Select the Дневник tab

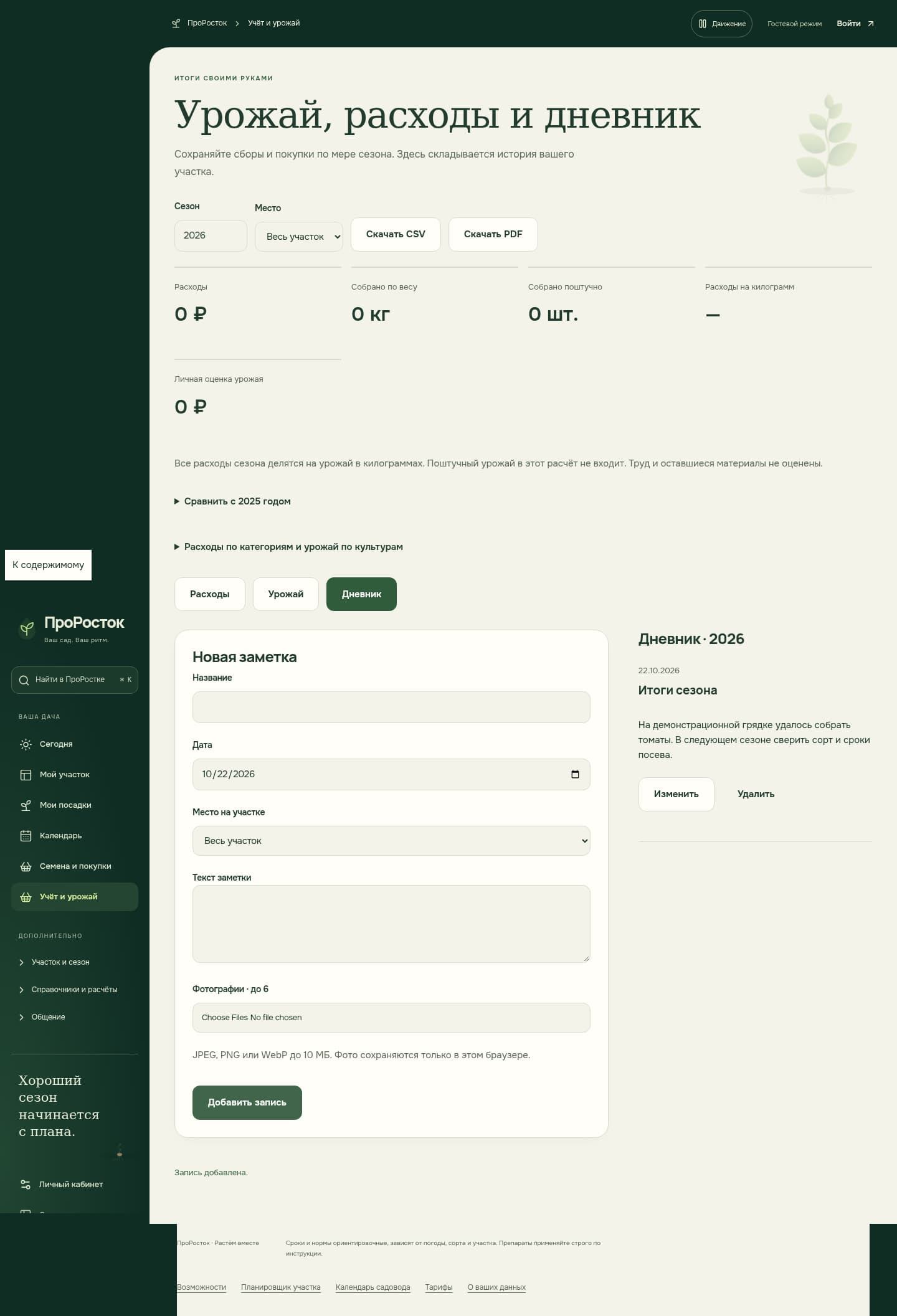pyautogui.click(x=361, y=594)
